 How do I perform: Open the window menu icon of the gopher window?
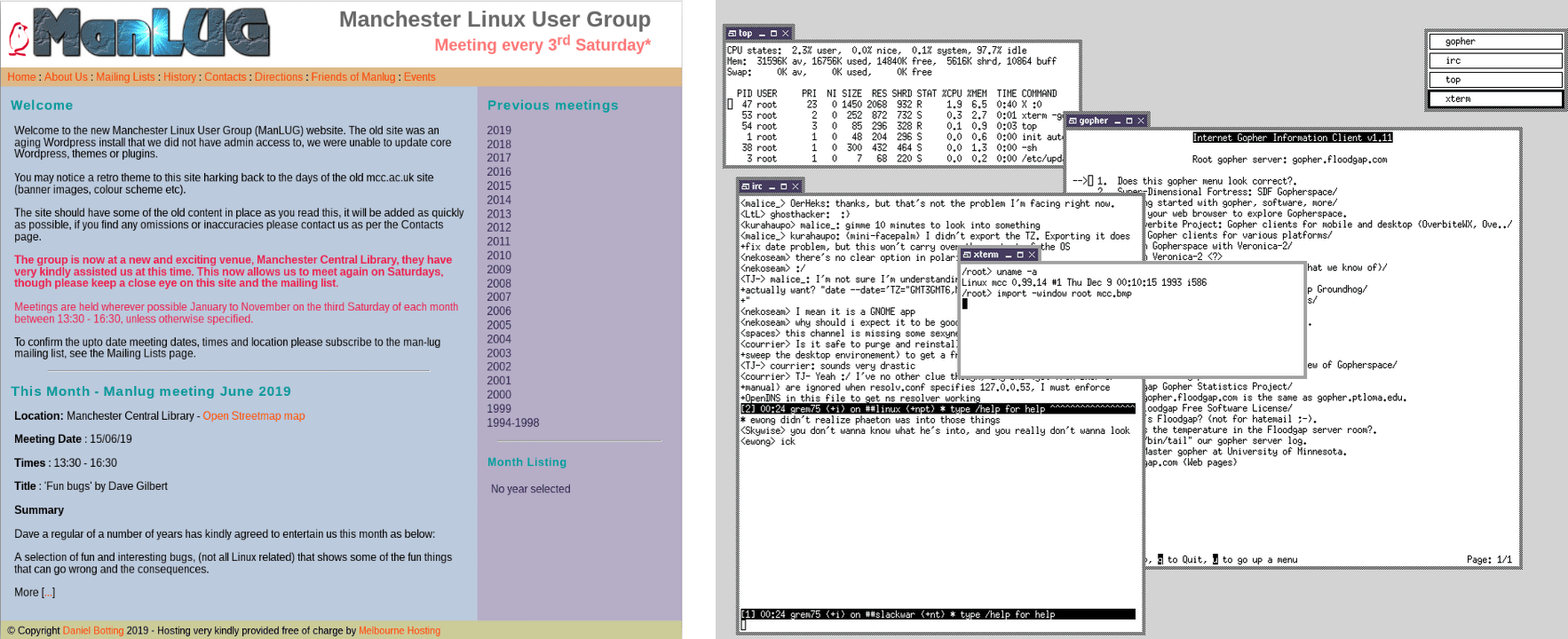(x=1073, y=121)
